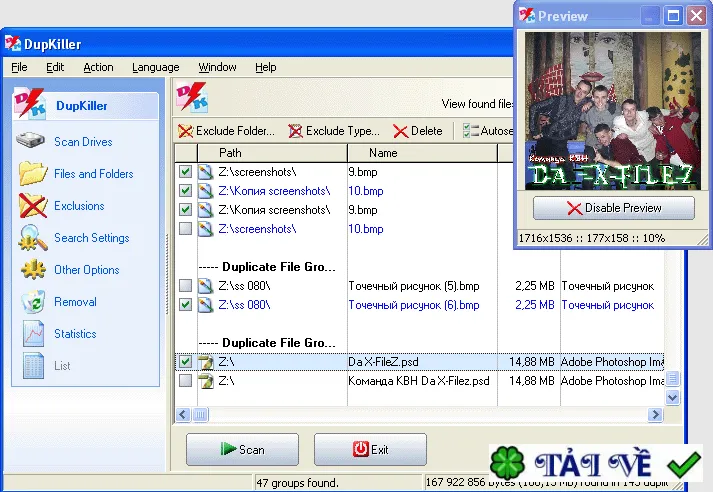
Task: Click the Exclude Folder toolbar icon
Action: point(186,131)
